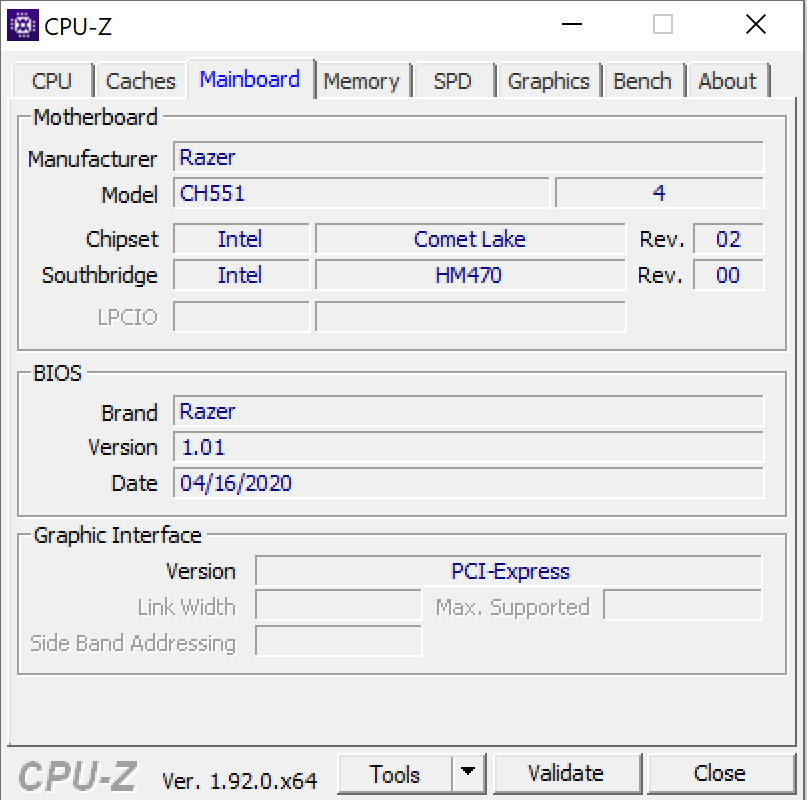This screenshot has height=800, width=807.
Task: Switch to the CPU tab
Action: click(52, 81)
